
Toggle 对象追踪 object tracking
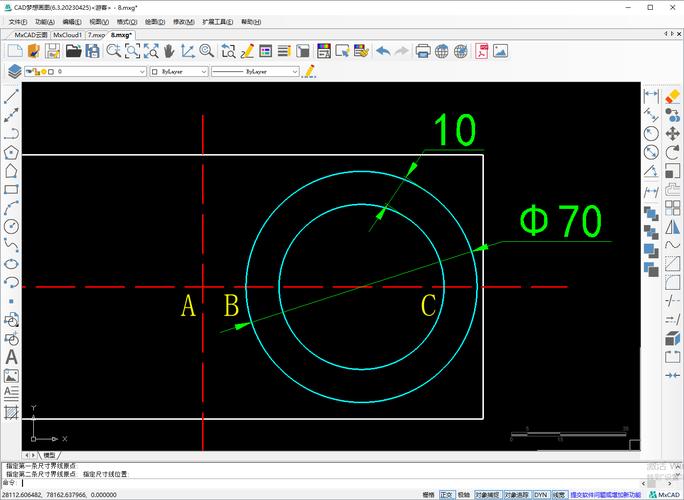click(516, 495)
